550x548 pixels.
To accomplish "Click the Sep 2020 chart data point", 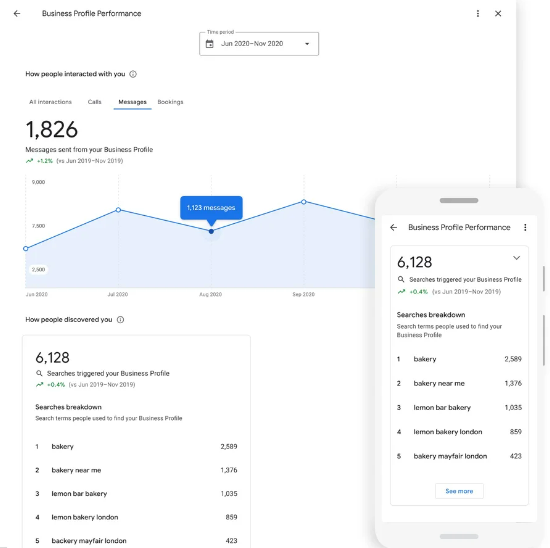I will coord(304,202).
